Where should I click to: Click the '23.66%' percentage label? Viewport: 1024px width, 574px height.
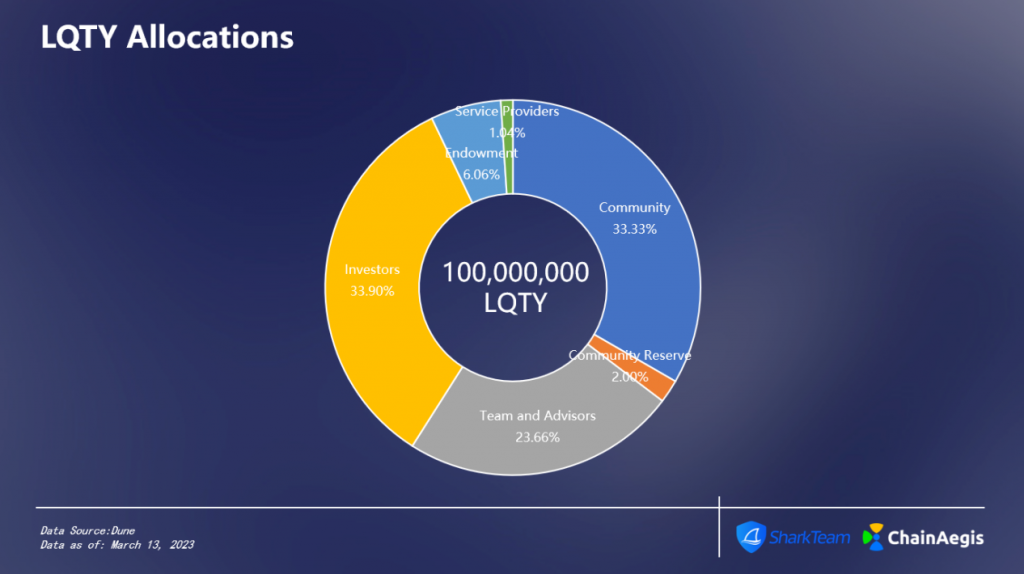pos(537,438)
